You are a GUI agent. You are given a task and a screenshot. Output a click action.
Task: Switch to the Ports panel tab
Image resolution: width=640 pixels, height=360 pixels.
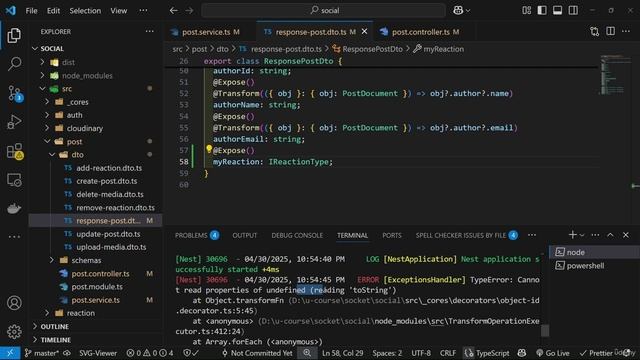(x=392, y=236)
